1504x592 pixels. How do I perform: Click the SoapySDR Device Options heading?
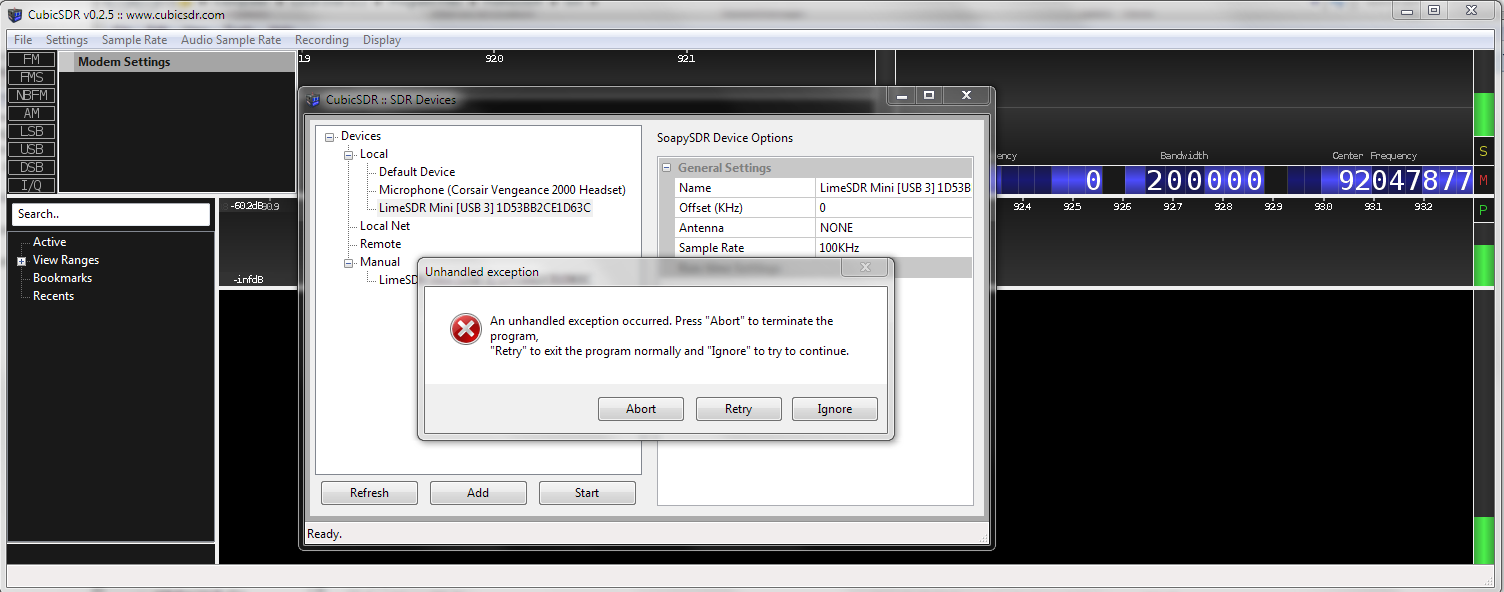[725, 138]
